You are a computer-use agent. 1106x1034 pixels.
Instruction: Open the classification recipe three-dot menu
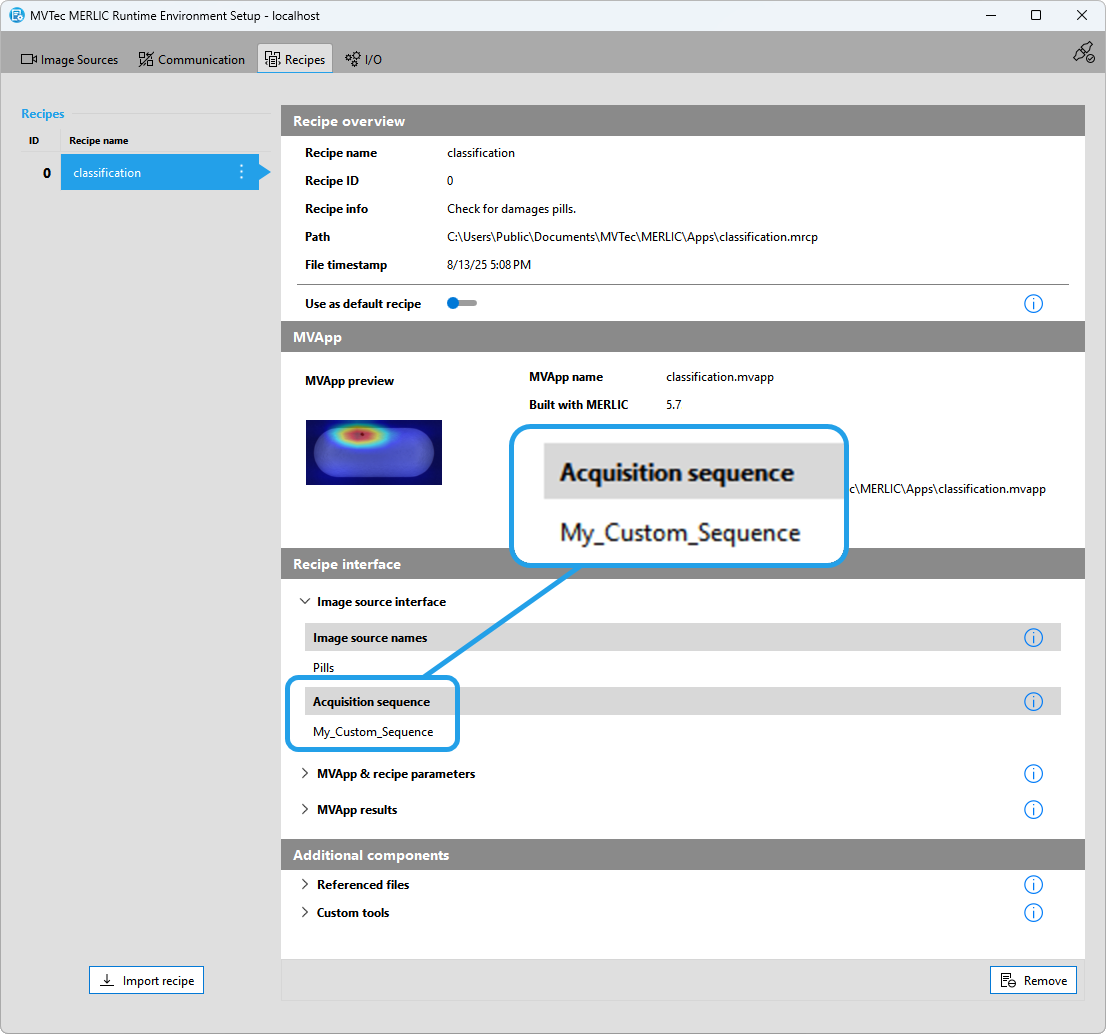[x=241, y=172]
